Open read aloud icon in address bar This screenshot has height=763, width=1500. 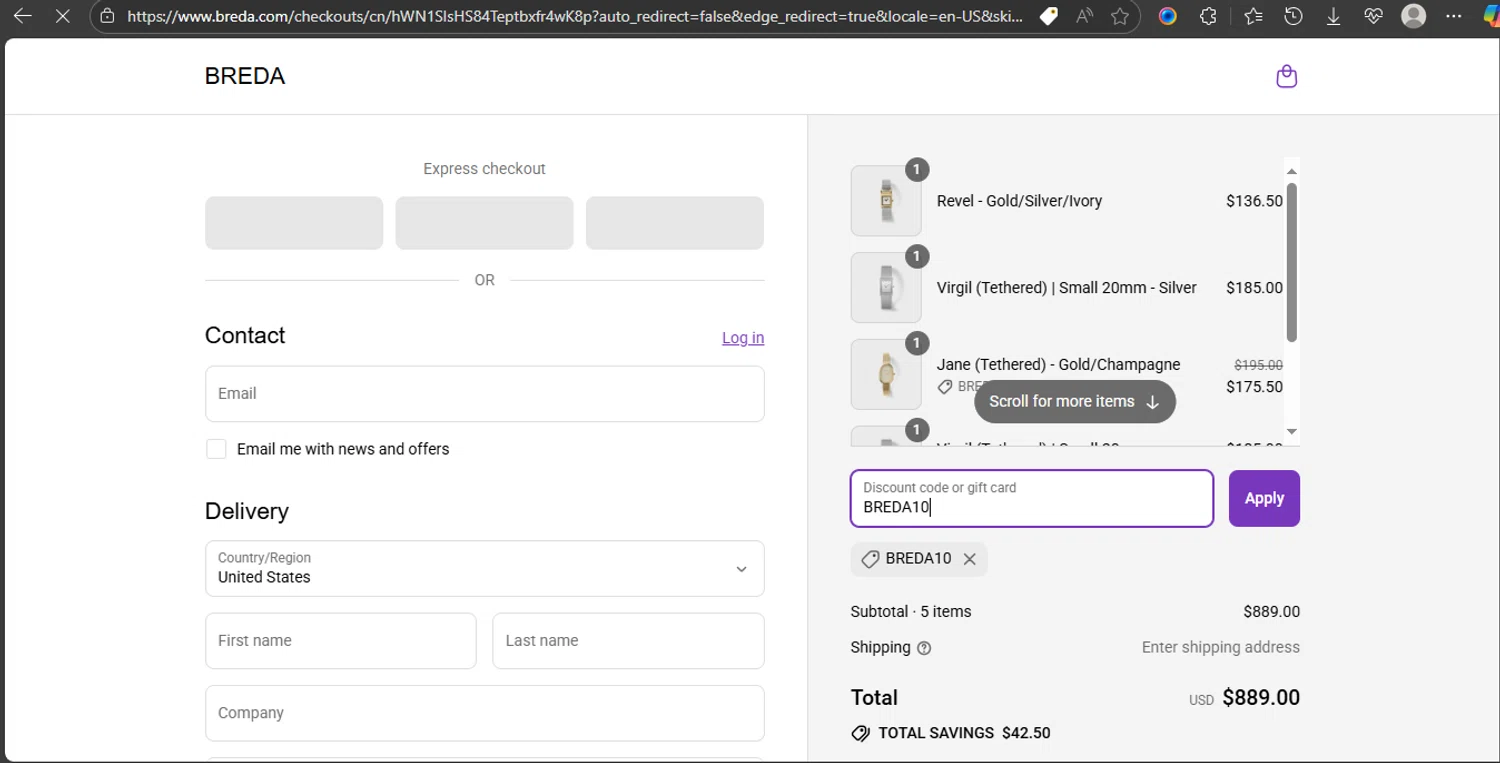tap(1084, 16)
